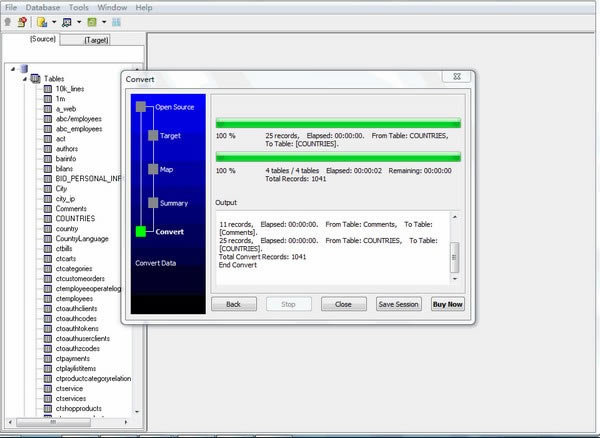Click the green Convert step indicator
This screenshot has height=438, width=600.
point(141,232)
